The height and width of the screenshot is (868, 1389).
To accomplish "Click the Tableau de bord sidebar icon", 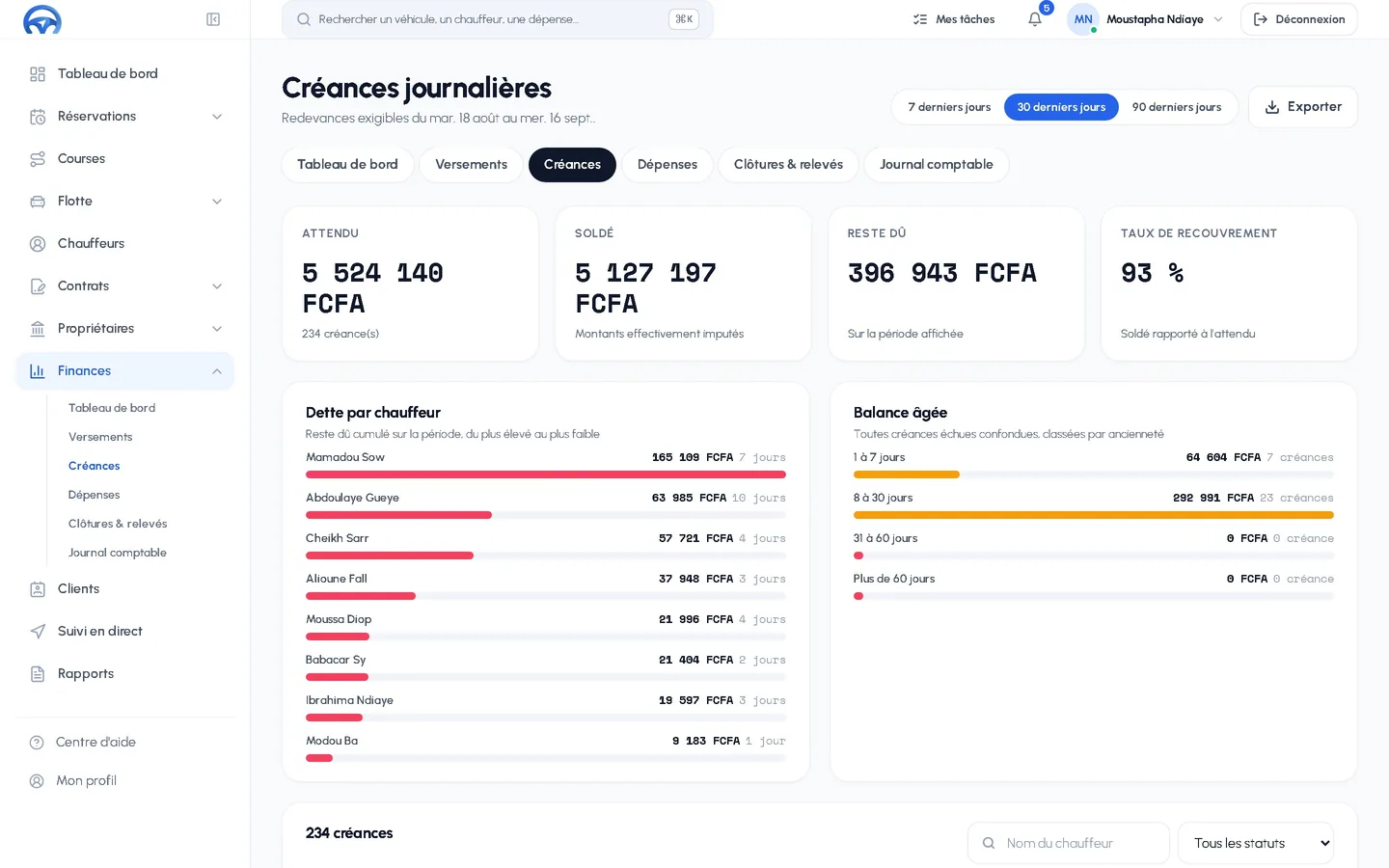I will [x=38, y=74].
